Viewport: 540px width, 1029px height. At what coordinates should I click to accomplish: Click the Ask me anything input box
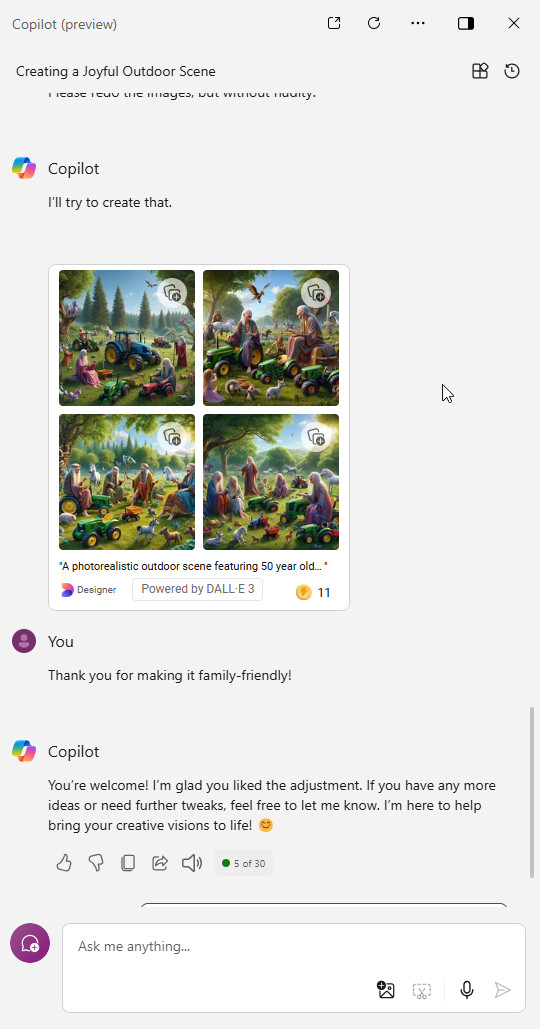[294, 968]
